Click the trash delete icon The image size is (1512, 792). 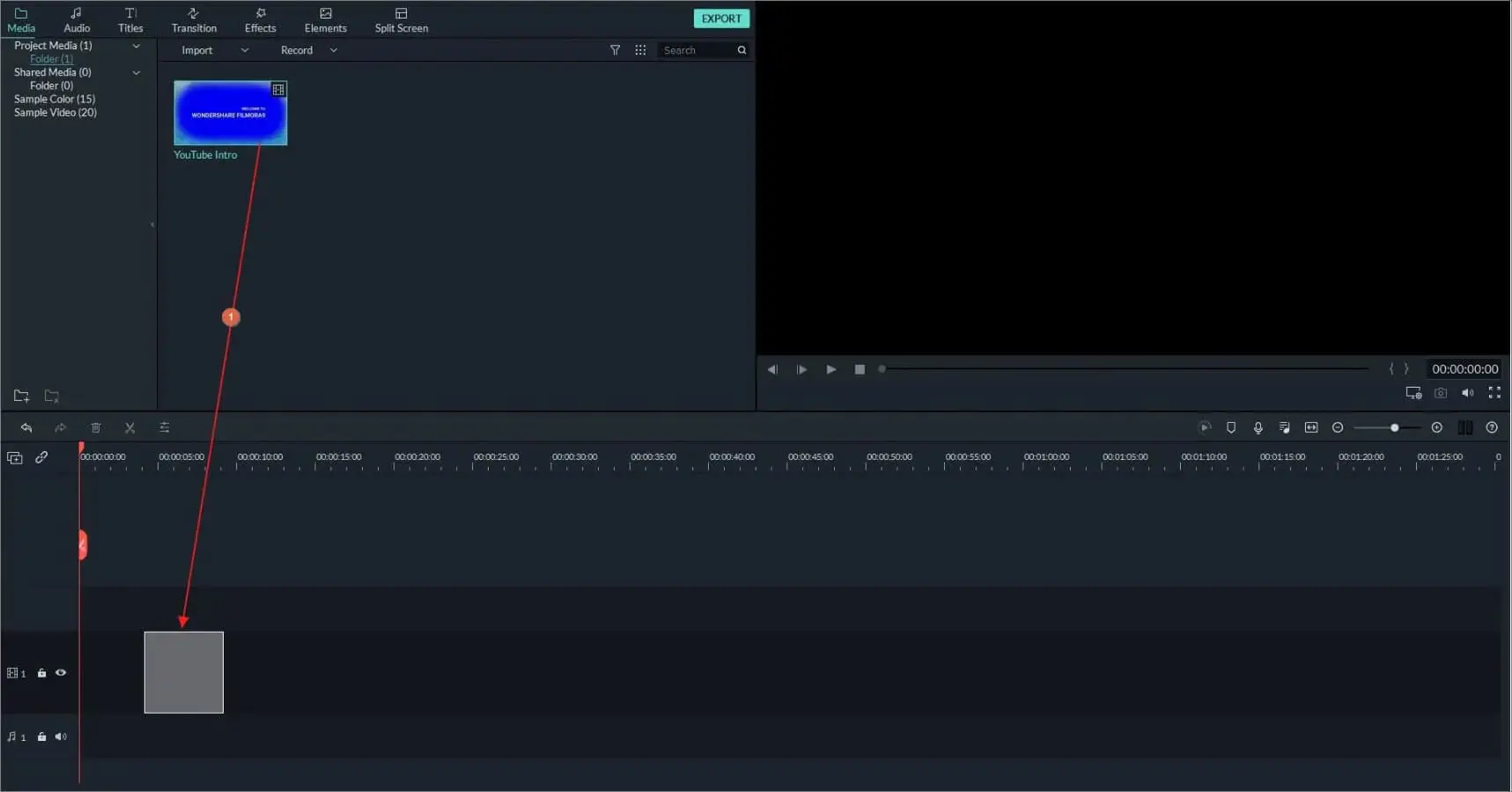(x=96, y=427)
